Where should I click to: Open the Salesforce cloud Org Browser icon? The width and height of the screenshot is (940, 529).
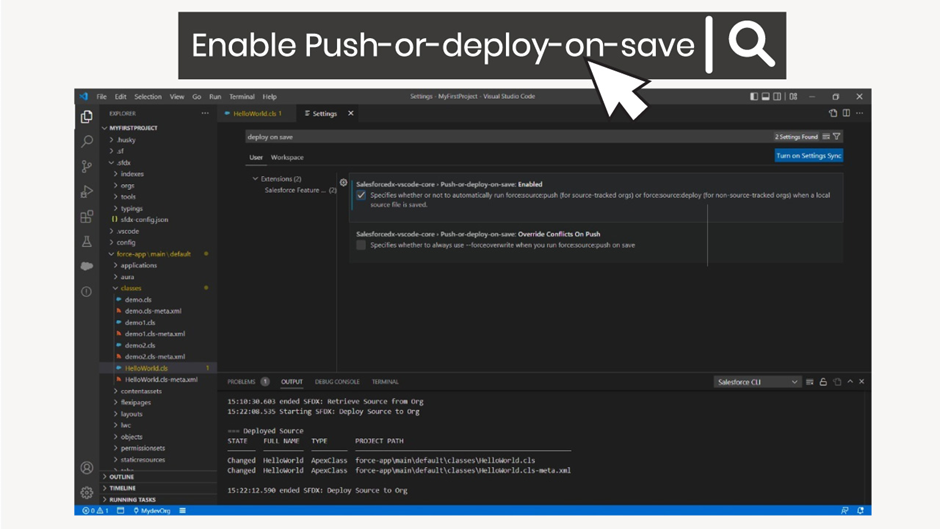pyautogui.click(x=87, y=266)
